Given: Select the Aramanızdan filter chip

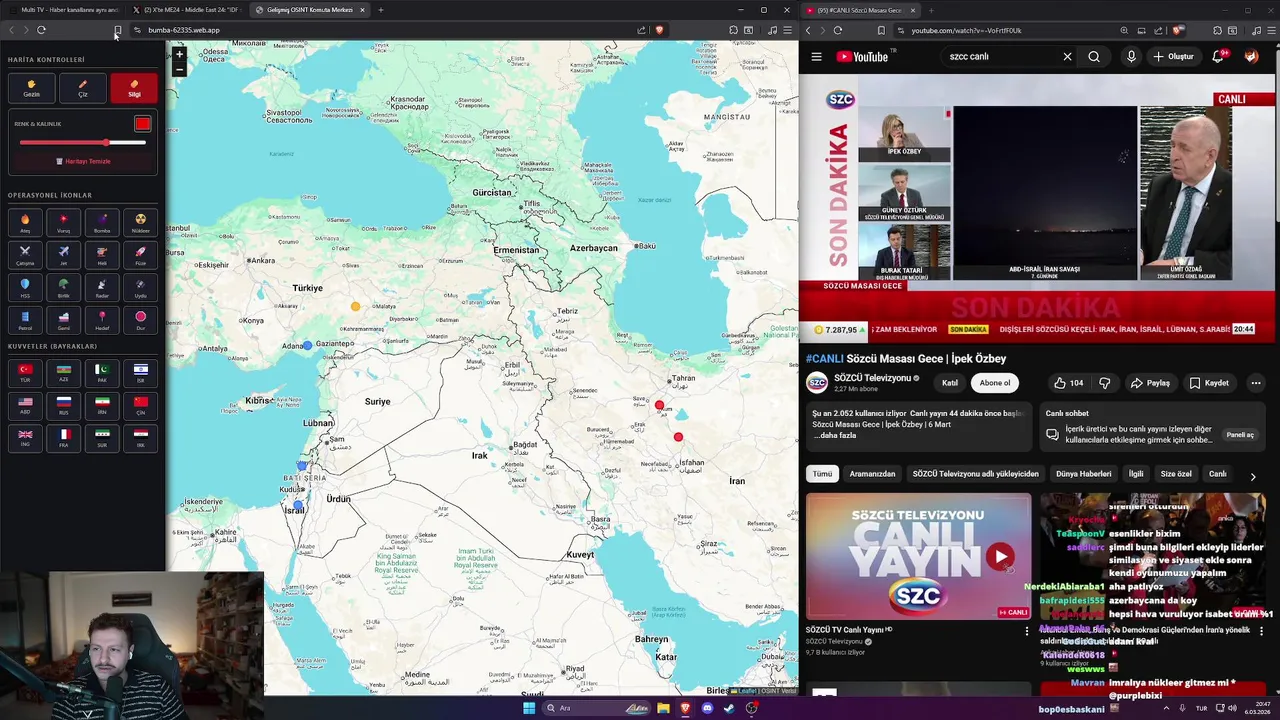Looking at the screenshot, I should (x=872, y=474).
